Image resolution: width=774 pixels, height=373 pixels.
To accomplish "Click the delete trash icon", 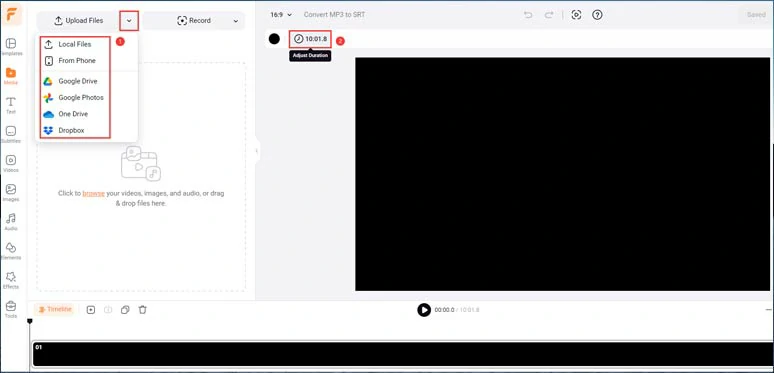I will pos(143,310).
